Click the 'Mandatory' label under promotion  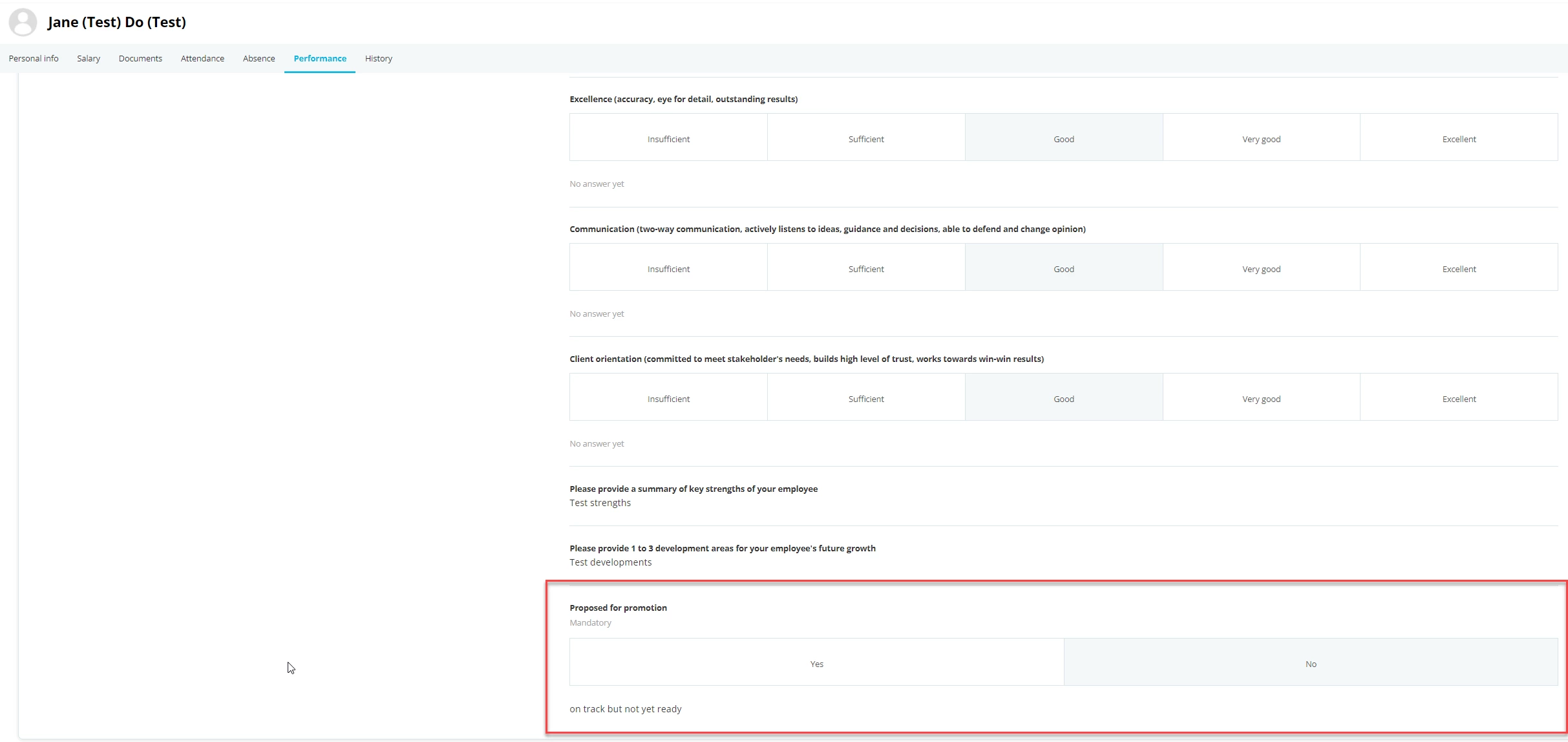(x=590, y=623)
